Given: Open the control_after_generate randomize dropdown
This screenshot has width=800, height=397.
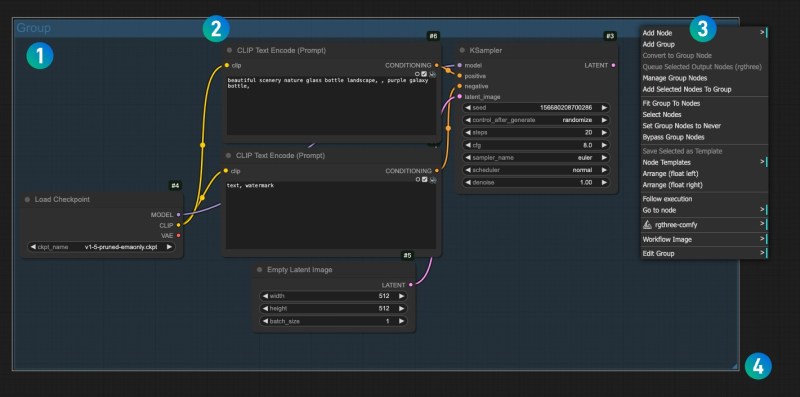Looking at the screenshot, I should [536, 120].
